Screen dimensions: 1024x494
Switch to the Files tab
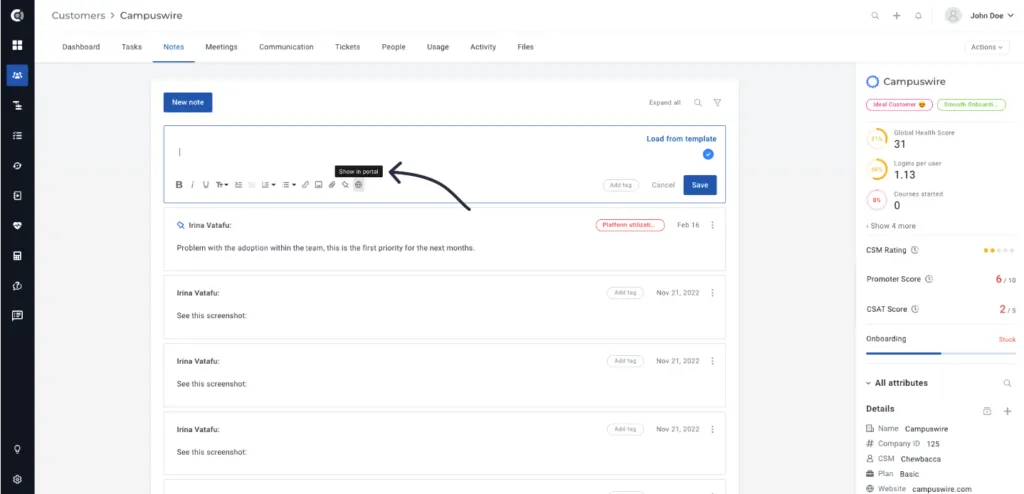tap(526, 47)
